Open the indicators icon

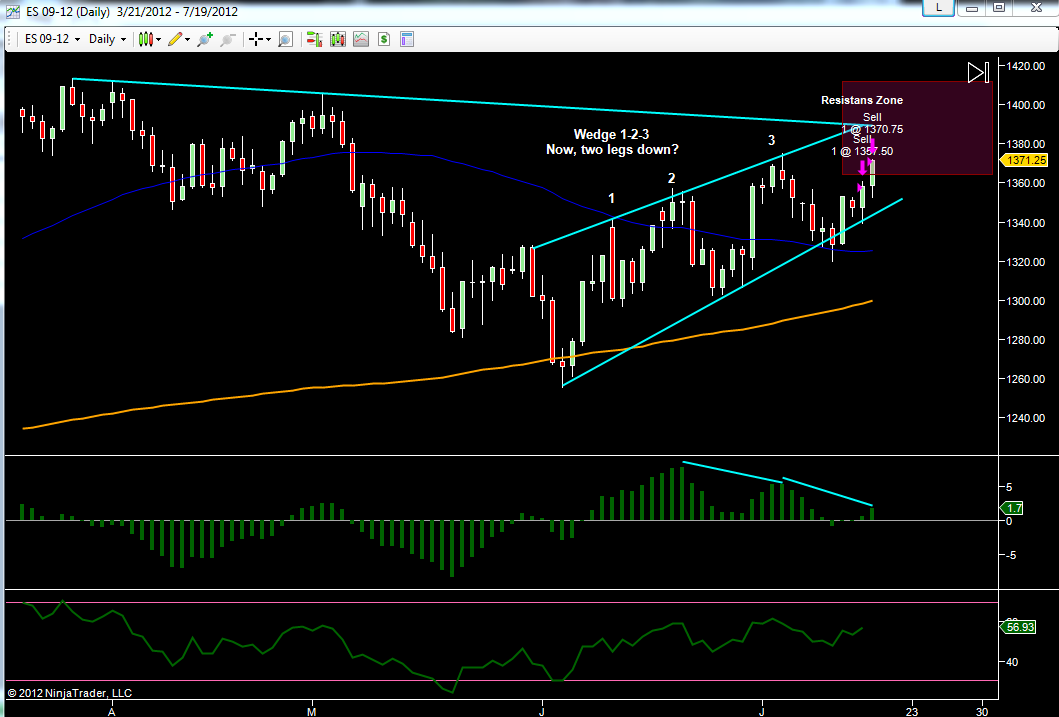tap(361, 39)
